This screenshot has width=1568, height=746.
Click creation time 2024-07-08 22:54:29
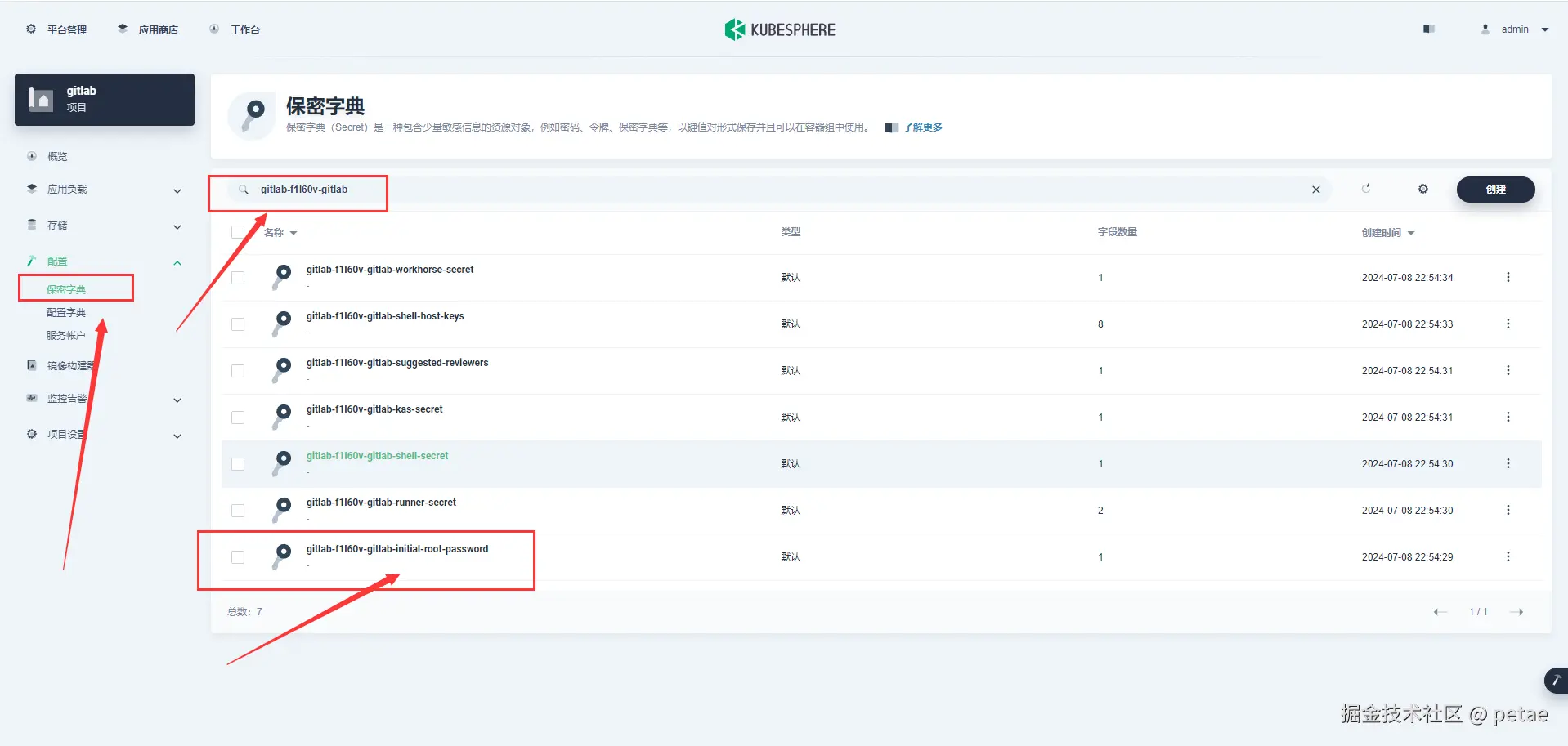[x=1407, y=557]
